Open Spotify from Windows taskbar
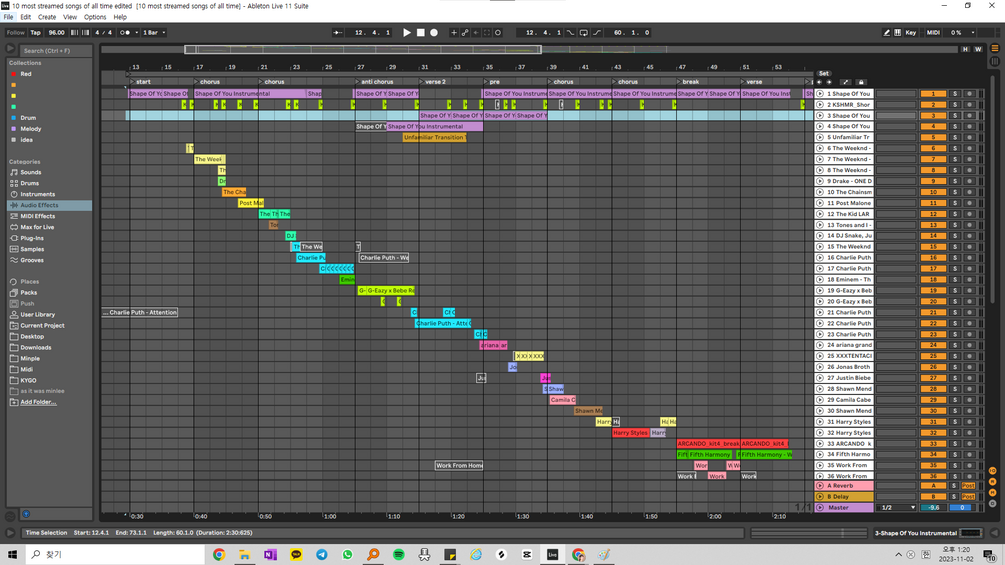The height and width of the screenshot is (565, 1005). (399, 555)
